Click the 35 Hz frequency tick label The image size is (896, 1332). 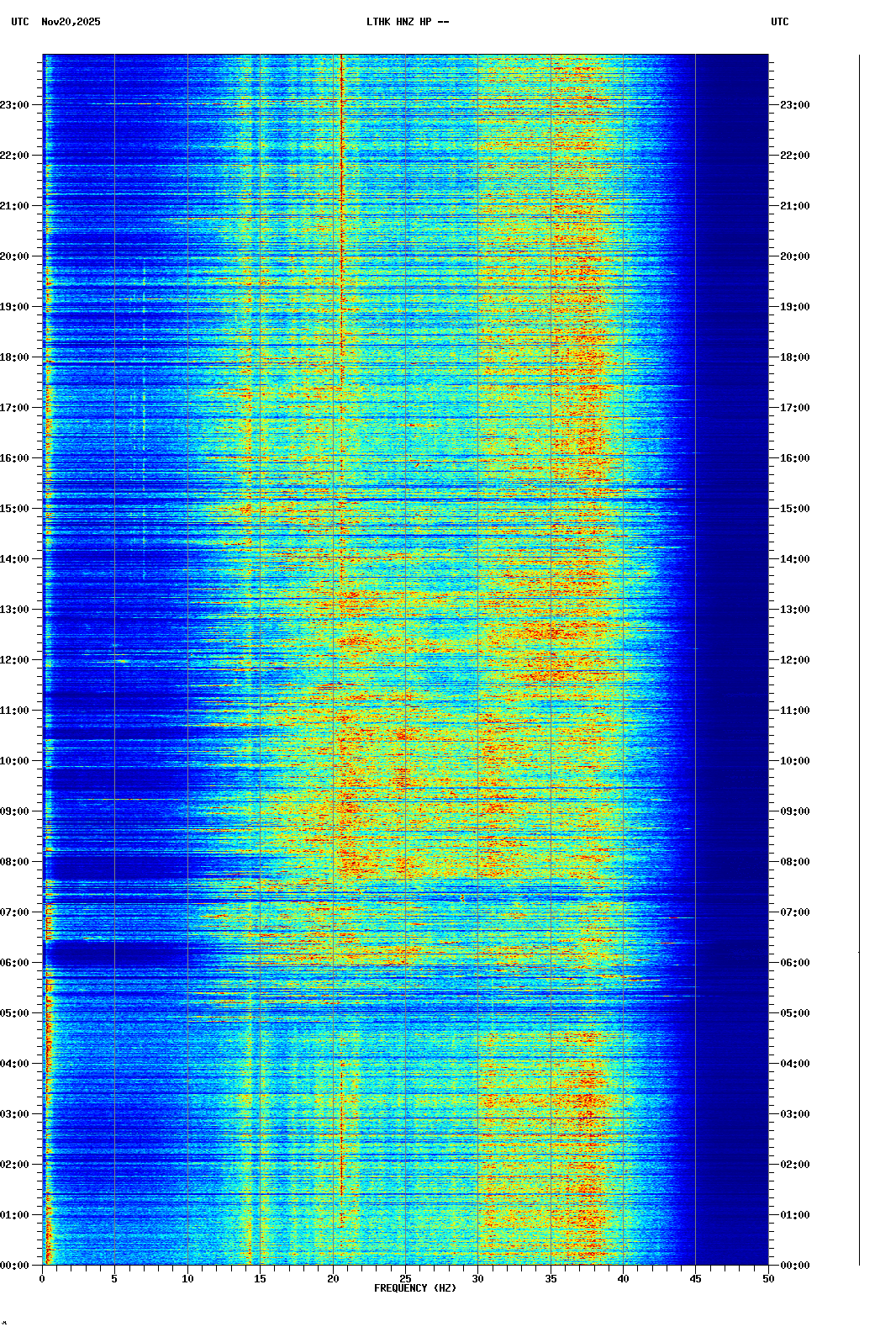tap(551, 1279)
